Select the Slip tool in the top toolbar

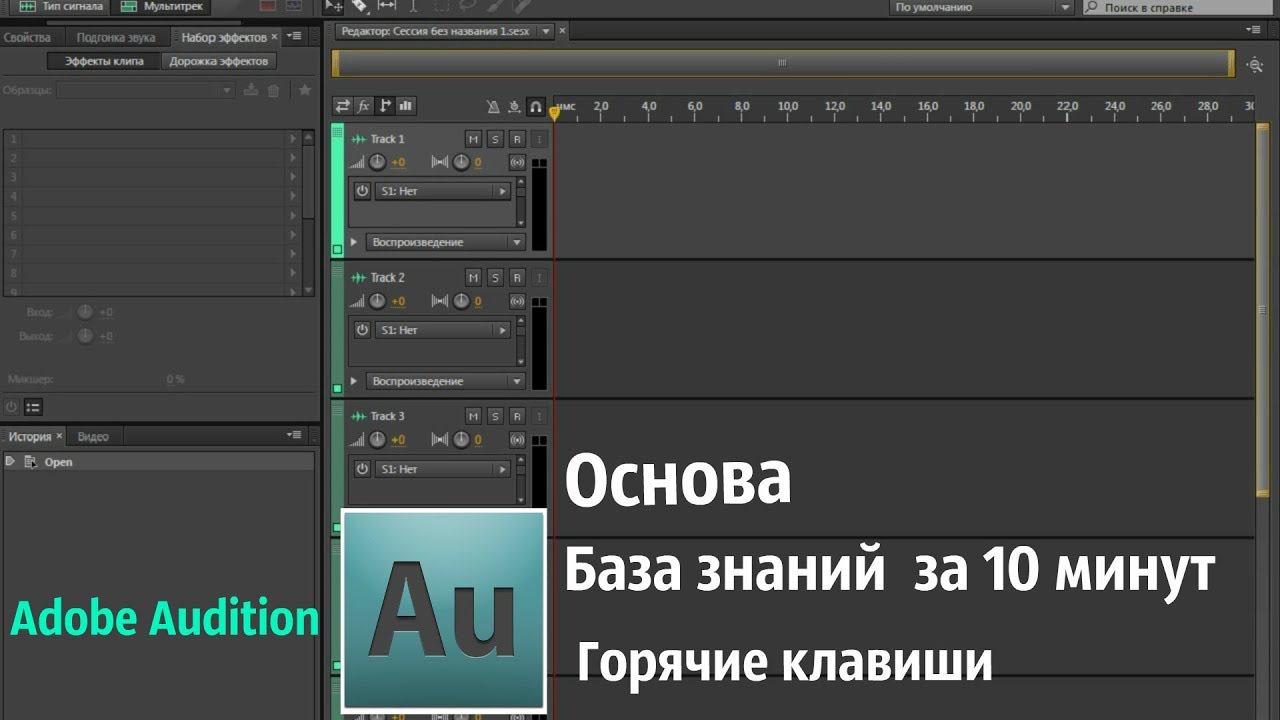(386, 6)
